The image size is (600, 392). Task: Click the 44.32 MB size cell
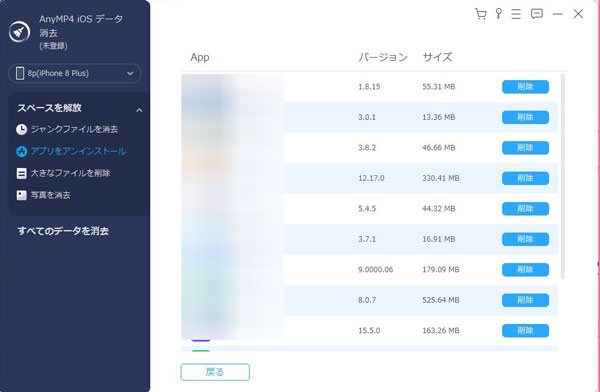coord(439,209)
